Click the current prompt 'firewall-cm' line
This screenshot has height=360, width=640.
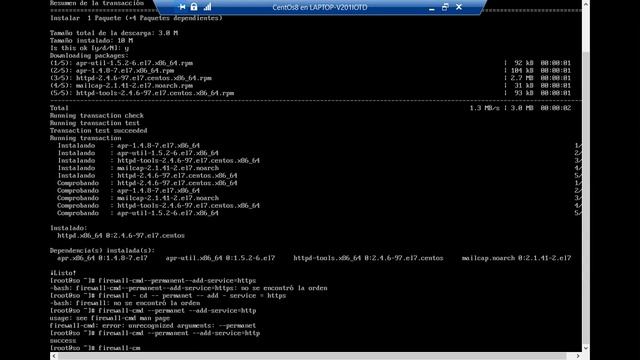[x=95, y=348]
